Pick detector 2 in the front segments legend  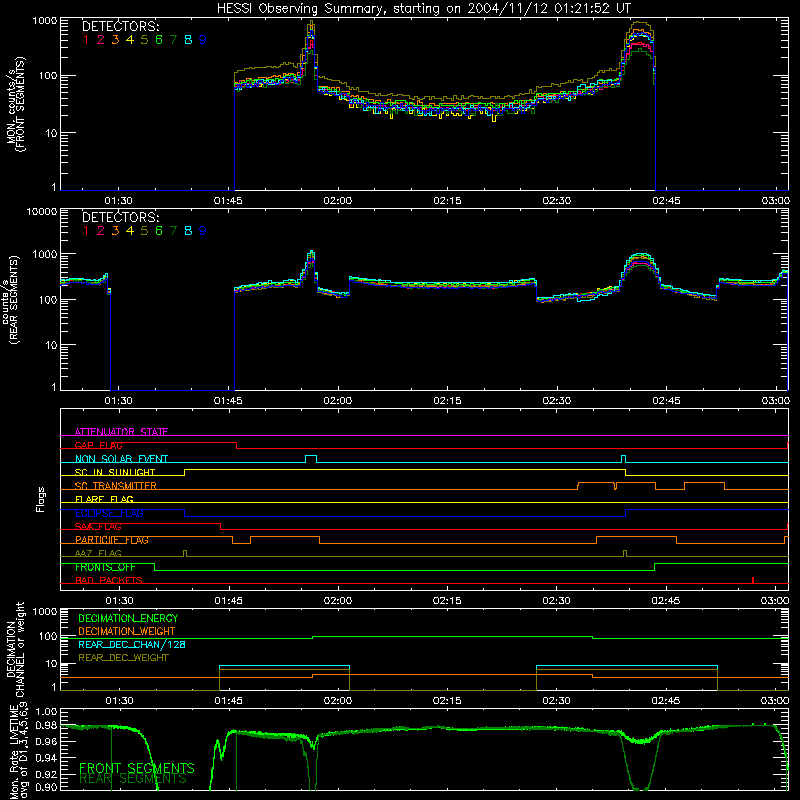coord(101,40)
